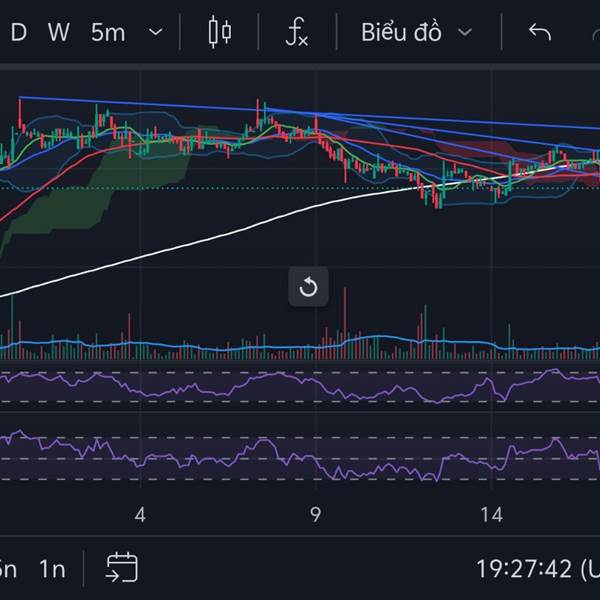The height and width of the screenshot is (600, 600).
Task: Open the indicators fx menu
Action: tap(297, 32)
